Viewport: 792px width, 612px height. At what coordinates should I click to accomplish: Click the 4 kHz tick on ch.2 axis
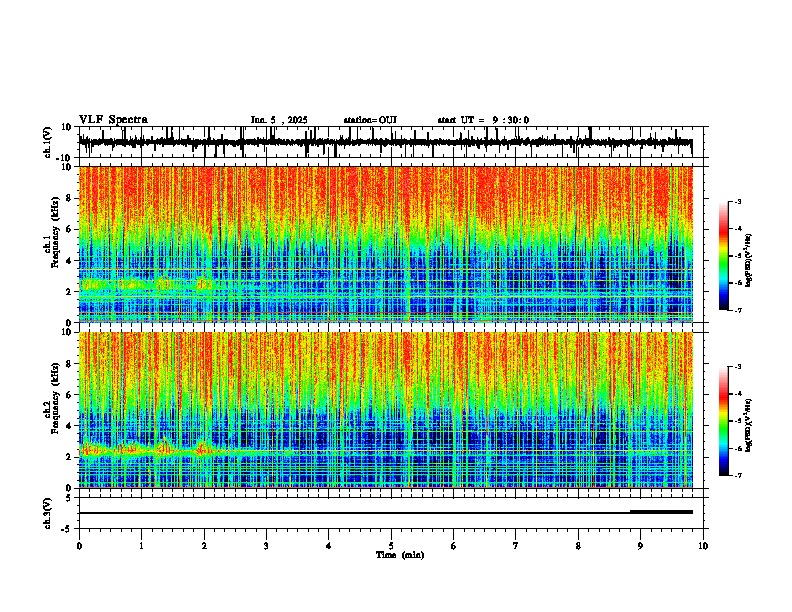[70, 426]
